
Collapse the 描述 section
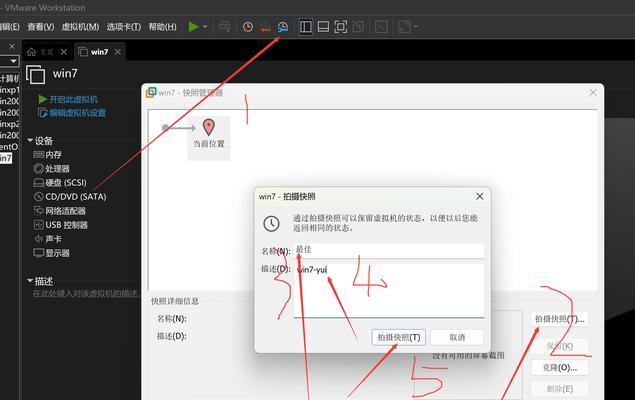[30, 281]
